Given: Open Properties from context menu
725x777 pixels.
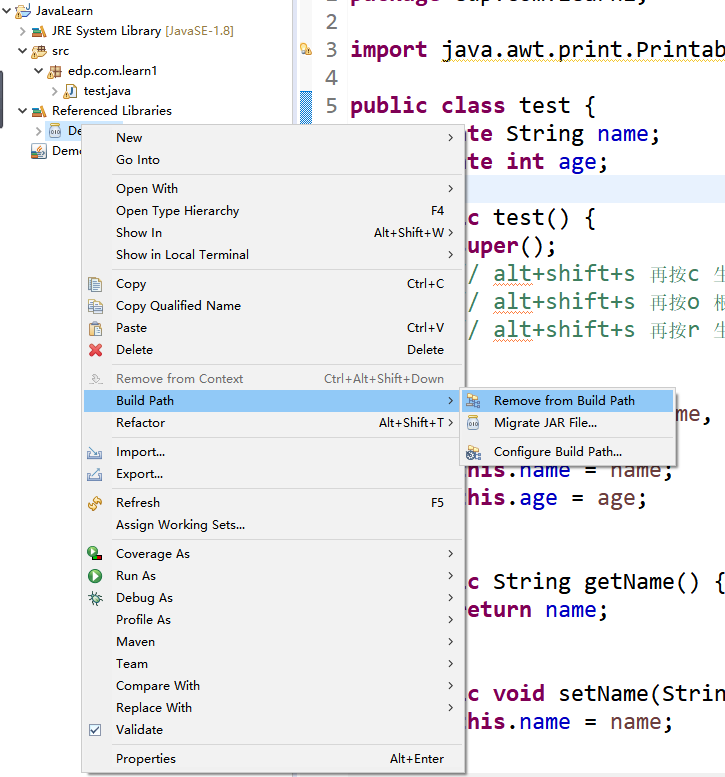Looking at the screenshot, I should tap(273, 759).
